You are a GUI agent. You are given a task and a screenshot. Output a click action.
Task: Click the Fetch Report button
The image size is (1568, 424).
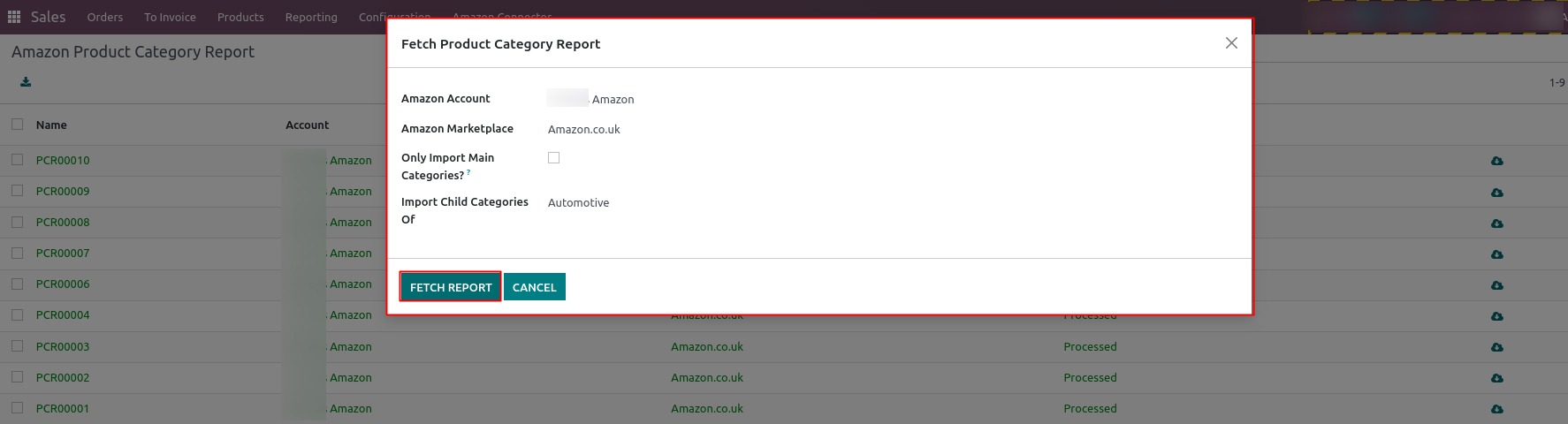(x=451, y=287)
